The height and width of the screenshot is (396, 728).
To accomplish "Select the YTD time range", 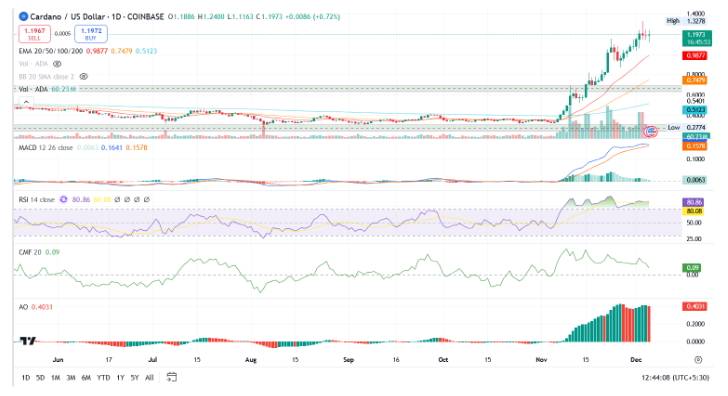I will [x=103, y=377].
